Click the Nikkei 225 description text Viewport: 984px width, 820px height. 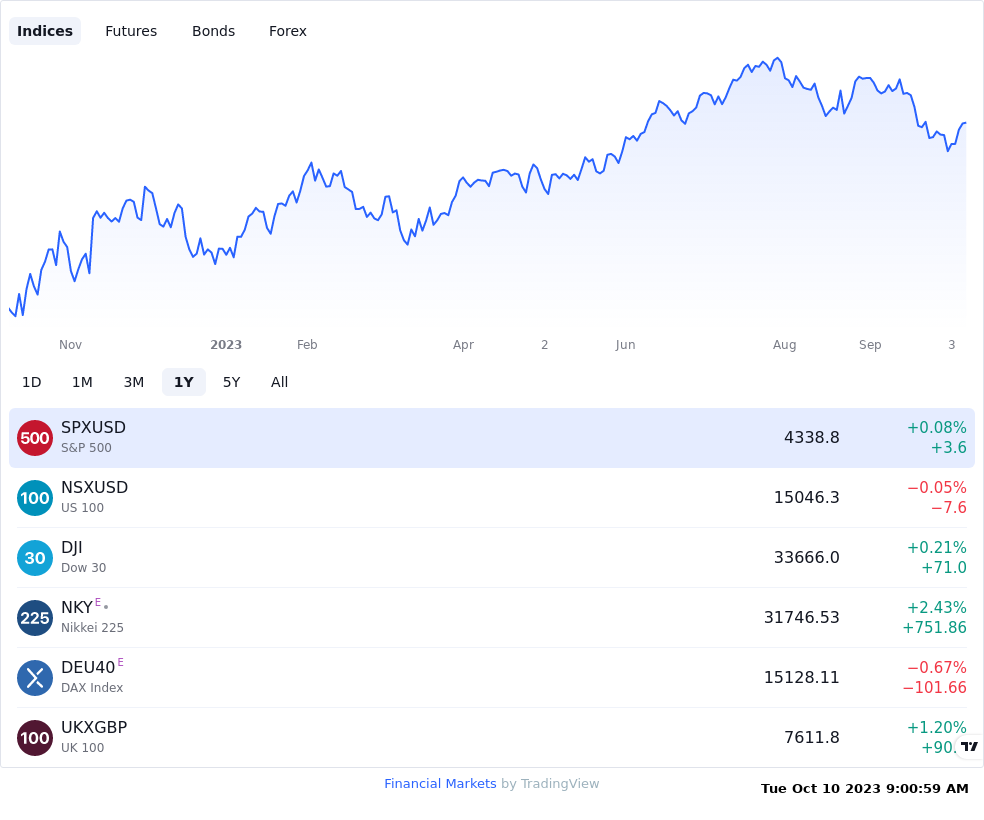pos(92,627)
